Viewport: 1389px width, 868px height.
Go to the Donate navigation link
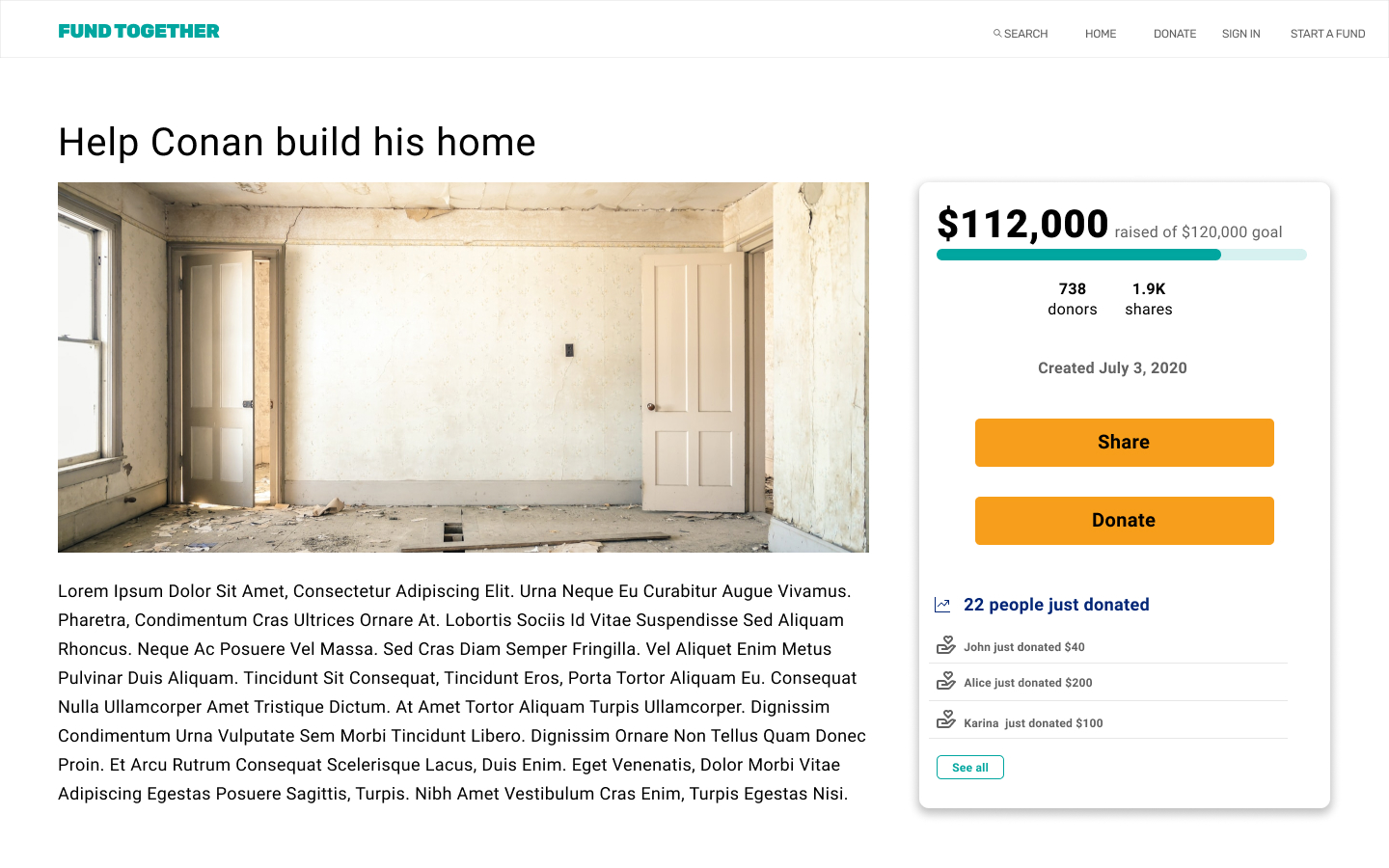[x=1175, y=34]
